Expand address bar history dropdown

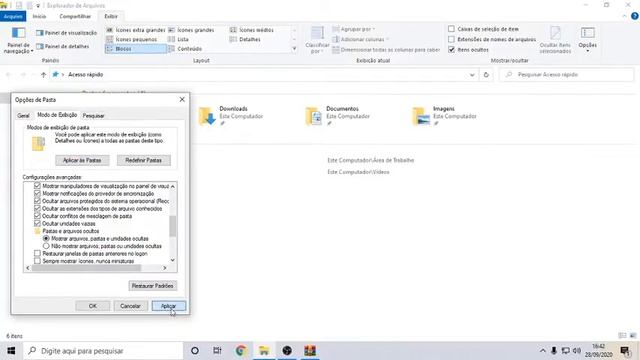pyautogui.click(x=472, y=75)
